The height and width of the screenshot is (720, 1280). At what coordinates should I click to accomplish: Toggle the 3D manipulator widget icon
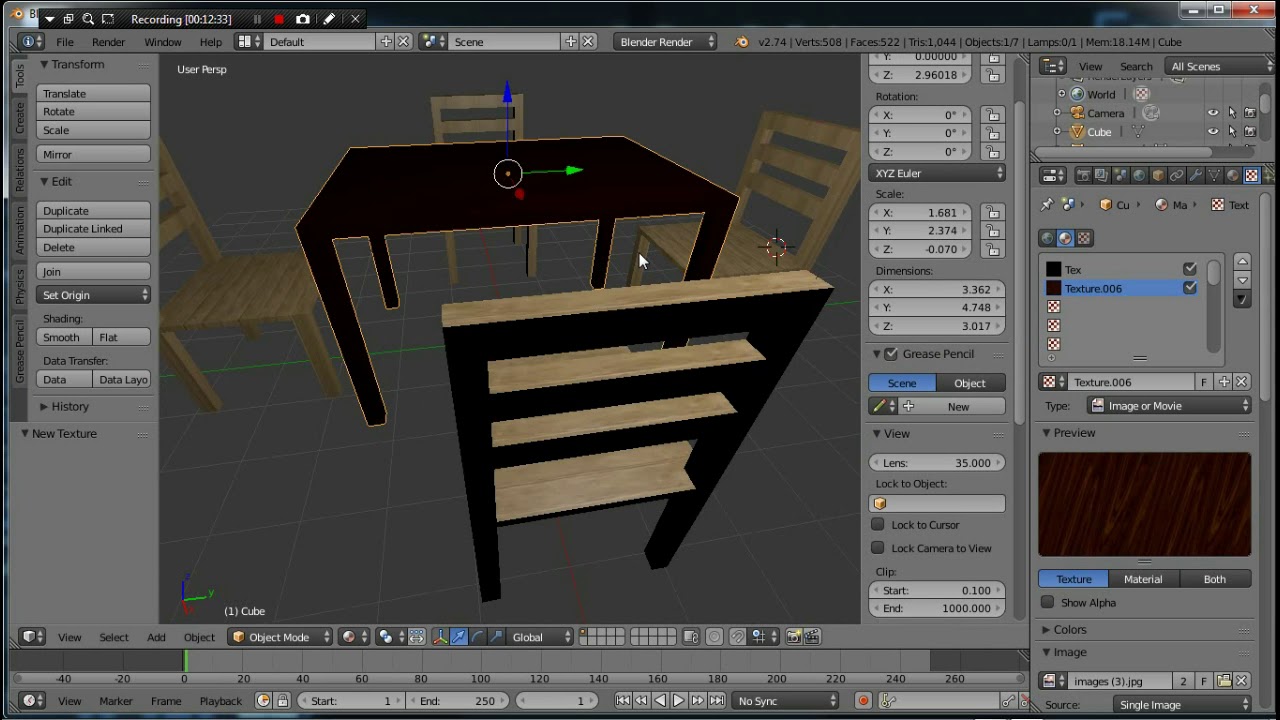440,637
